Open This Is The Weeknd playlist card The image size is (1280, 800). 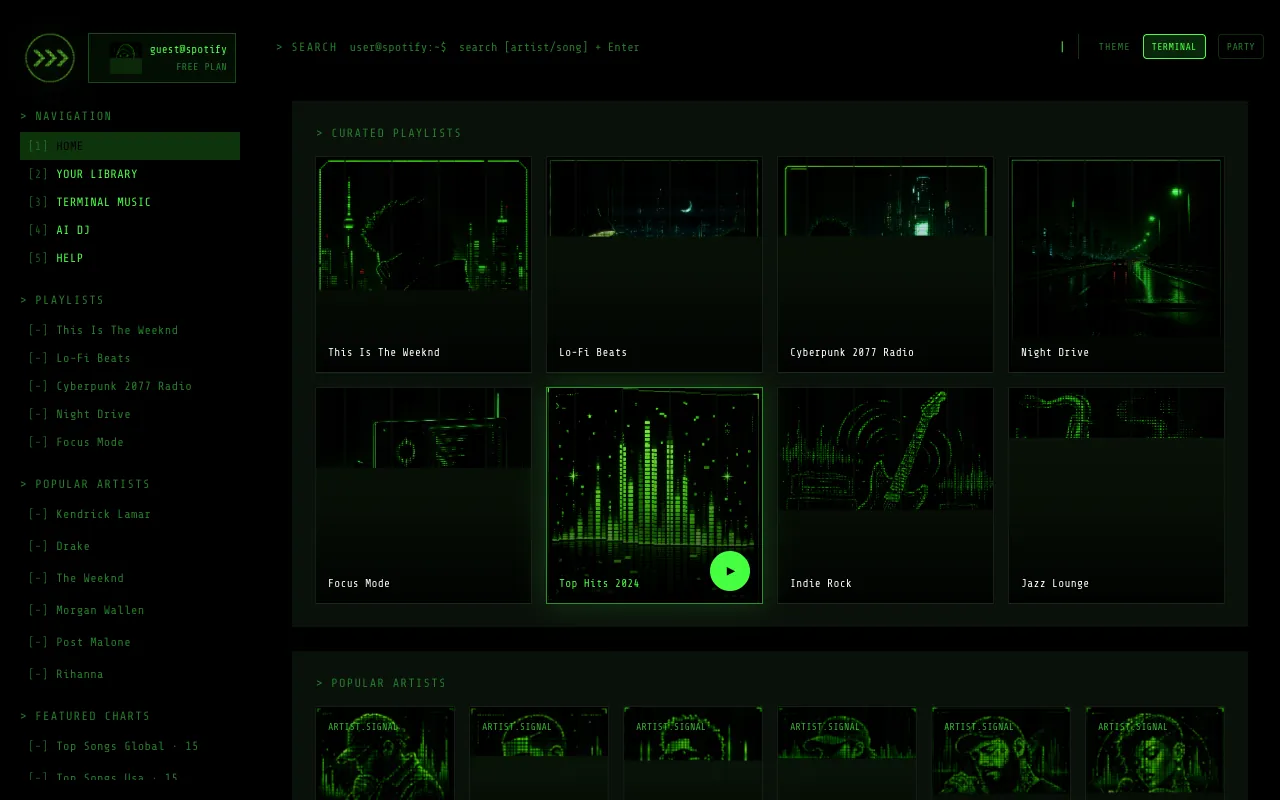423,264
